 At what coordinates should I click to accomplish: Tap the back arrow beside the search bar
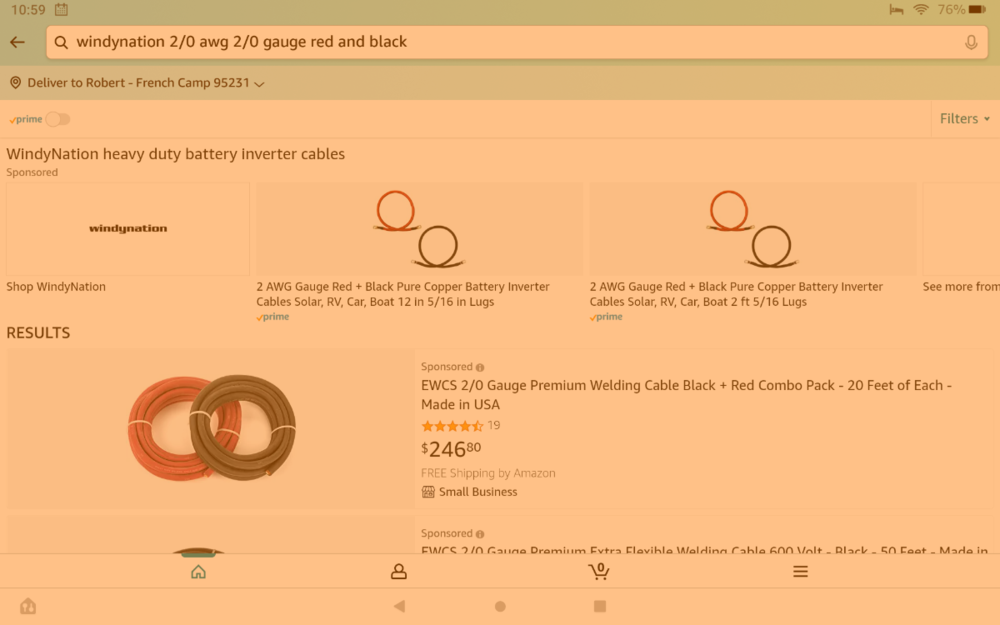(x=17, y=41)
